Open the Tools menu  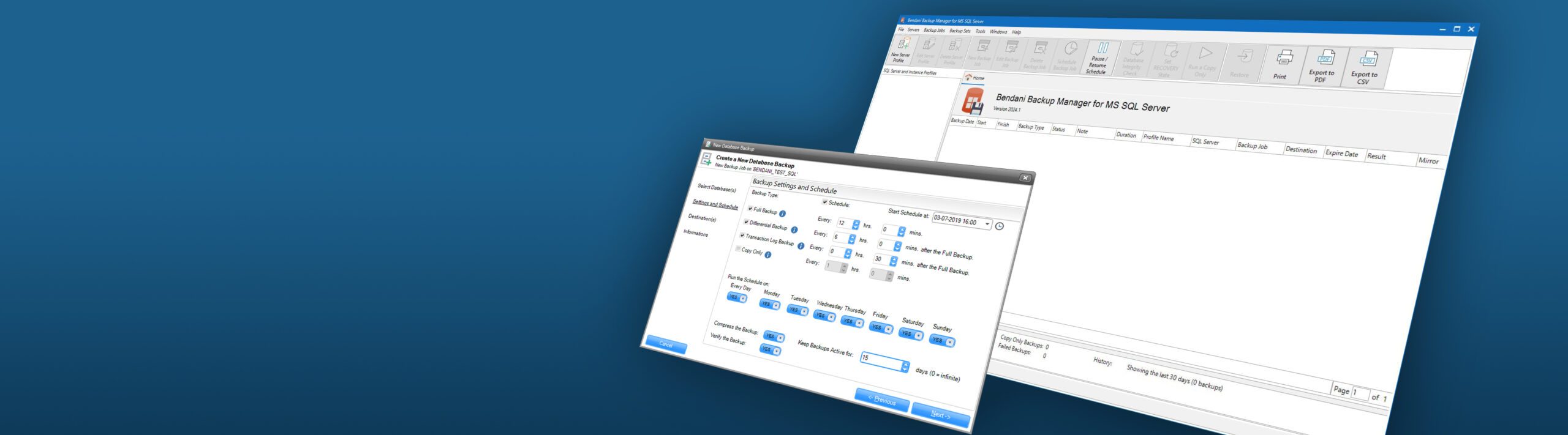point(980,32)
